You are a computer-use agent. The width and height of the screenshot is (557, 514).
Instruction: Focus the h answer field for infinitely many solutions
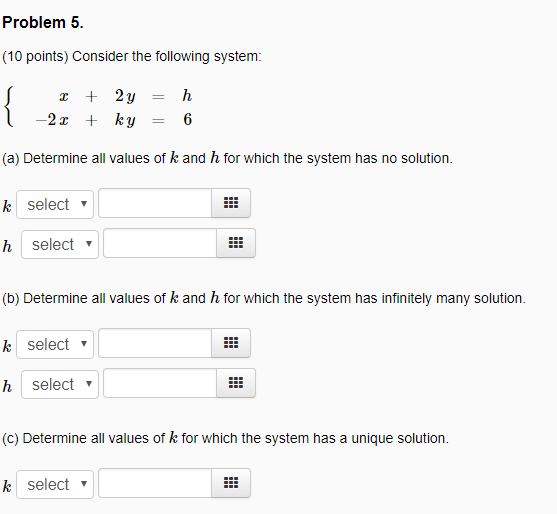click(x=160, y=383)
